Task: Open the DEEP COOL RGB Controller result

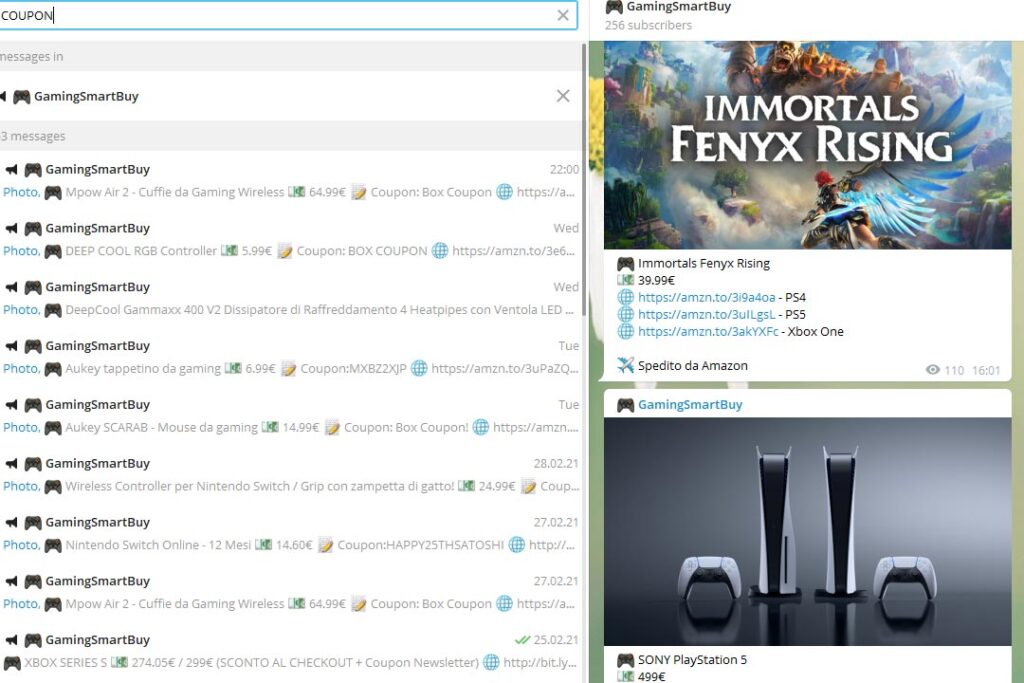Action: [x=291, y=240]
